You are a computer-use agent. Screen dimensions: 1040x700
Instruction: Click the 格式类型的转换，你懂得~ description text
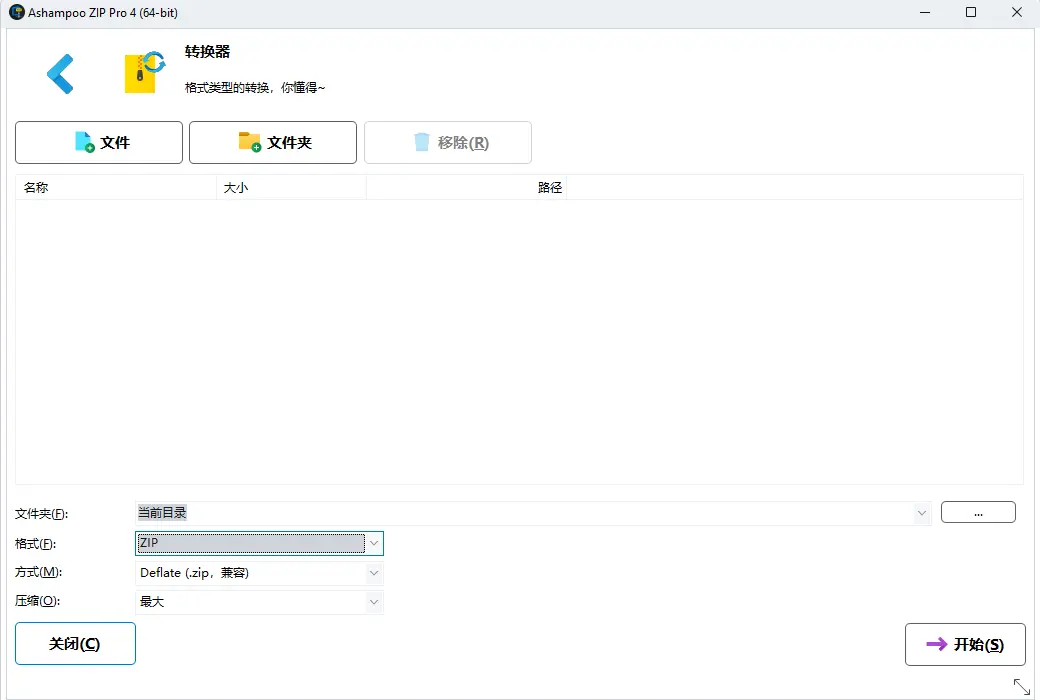pyautogui.click(x=255, y=88)
